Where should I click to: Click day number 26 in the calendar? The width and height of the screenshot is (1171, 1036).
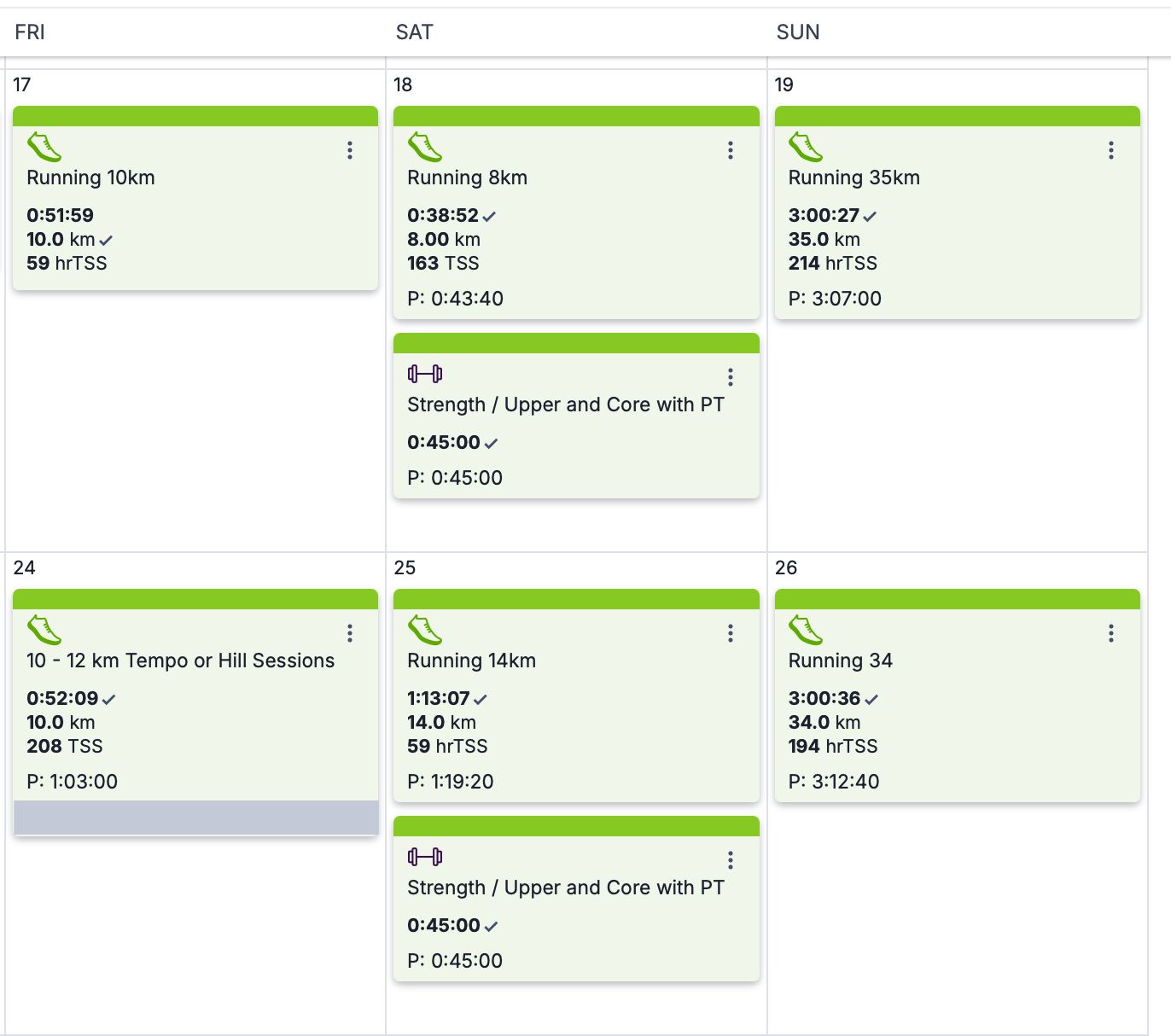click(786, 567)
